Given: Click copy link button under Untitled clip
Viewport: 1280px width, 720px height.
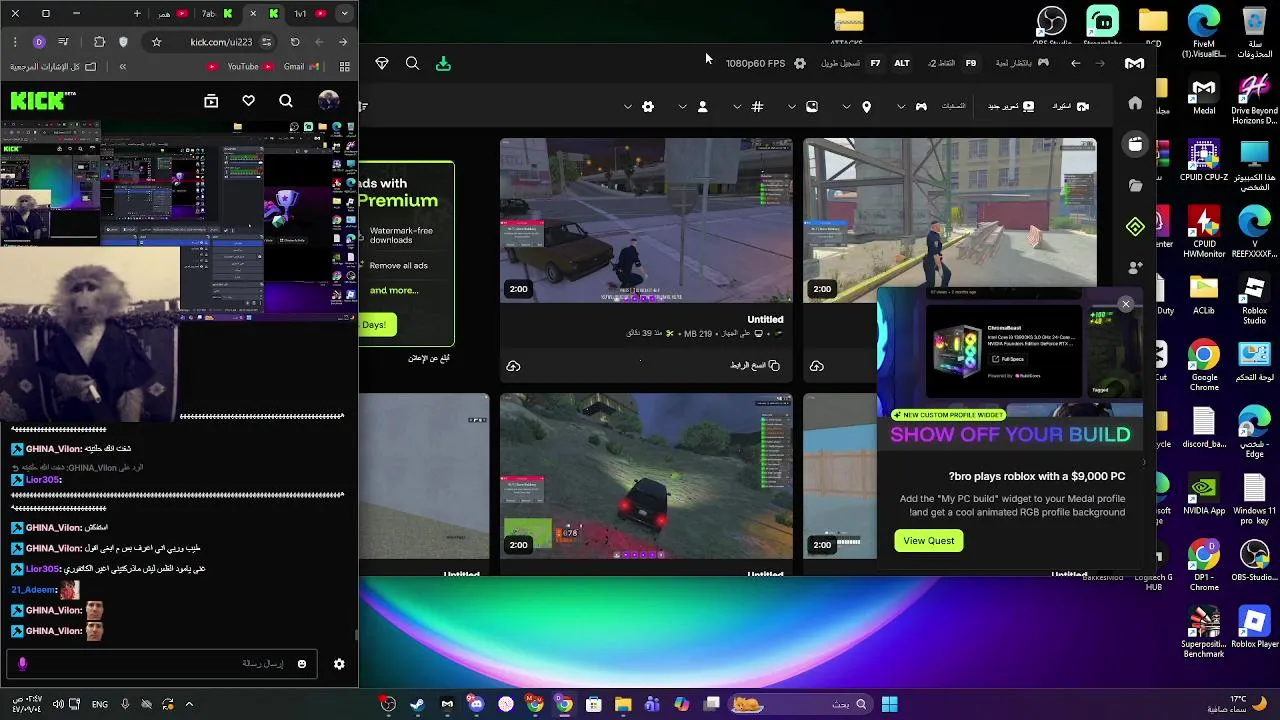Looking at the screenshot, I should tap(755, 366).
